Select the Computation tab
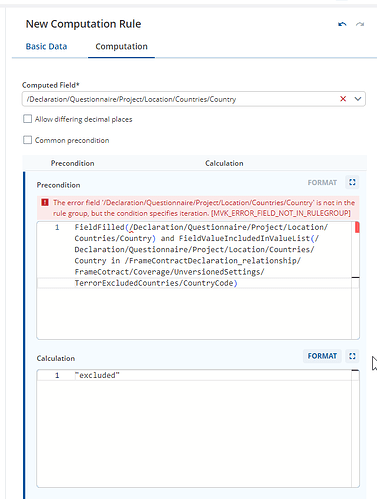377x499 pixels. 121,46
